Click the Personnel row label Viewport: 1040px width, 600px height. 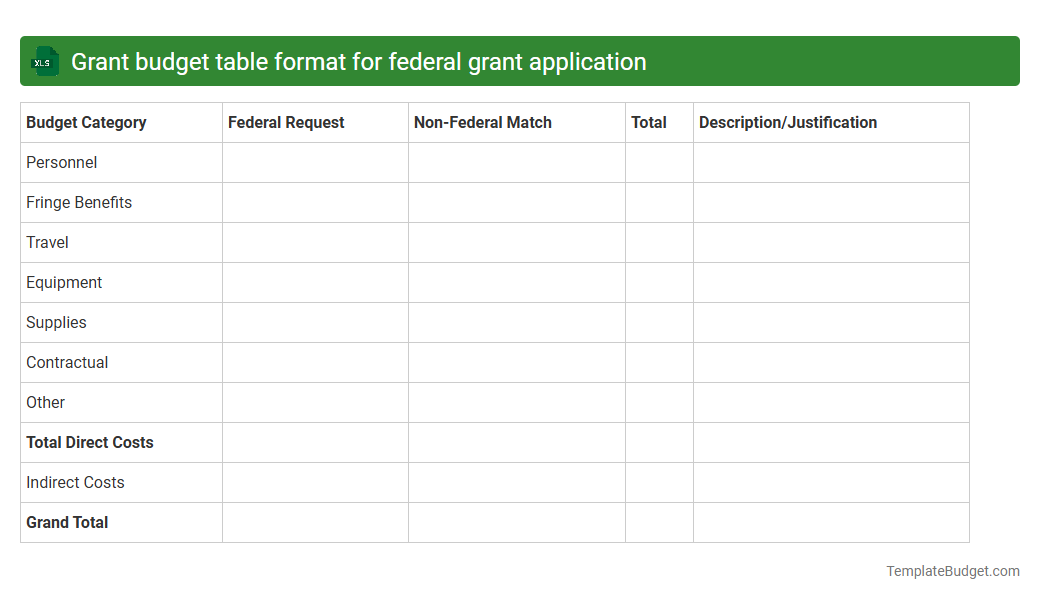point(60,162)
